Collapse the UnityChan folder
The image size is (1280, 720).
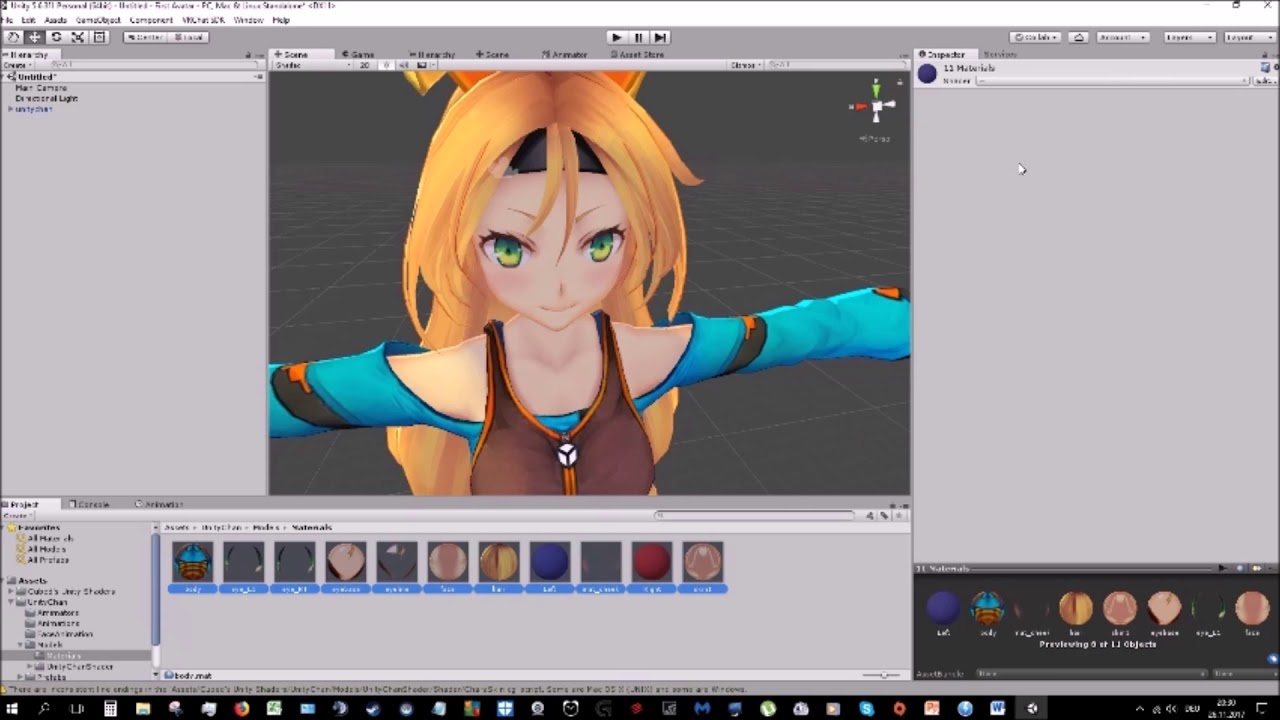point(11,602)
